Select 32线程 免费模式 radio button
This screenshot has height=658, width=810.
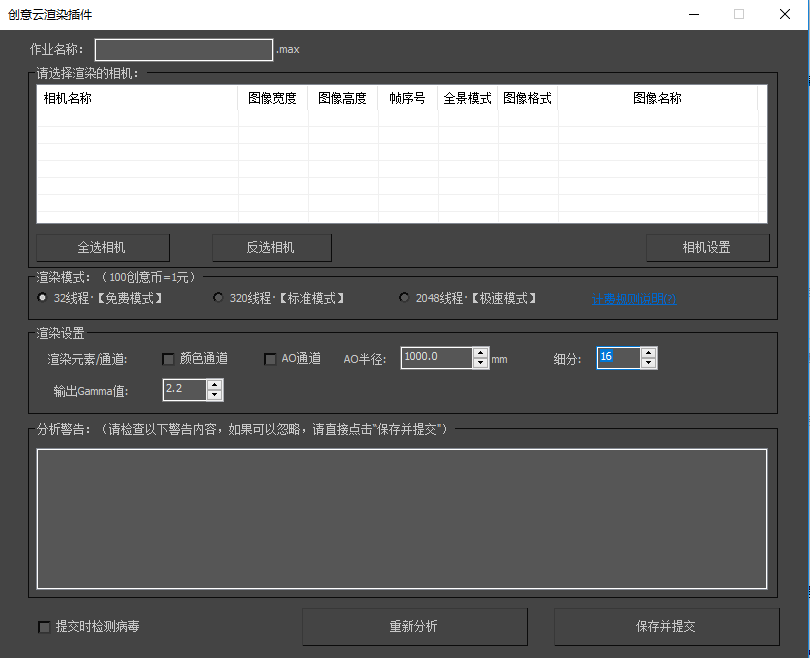42,298
